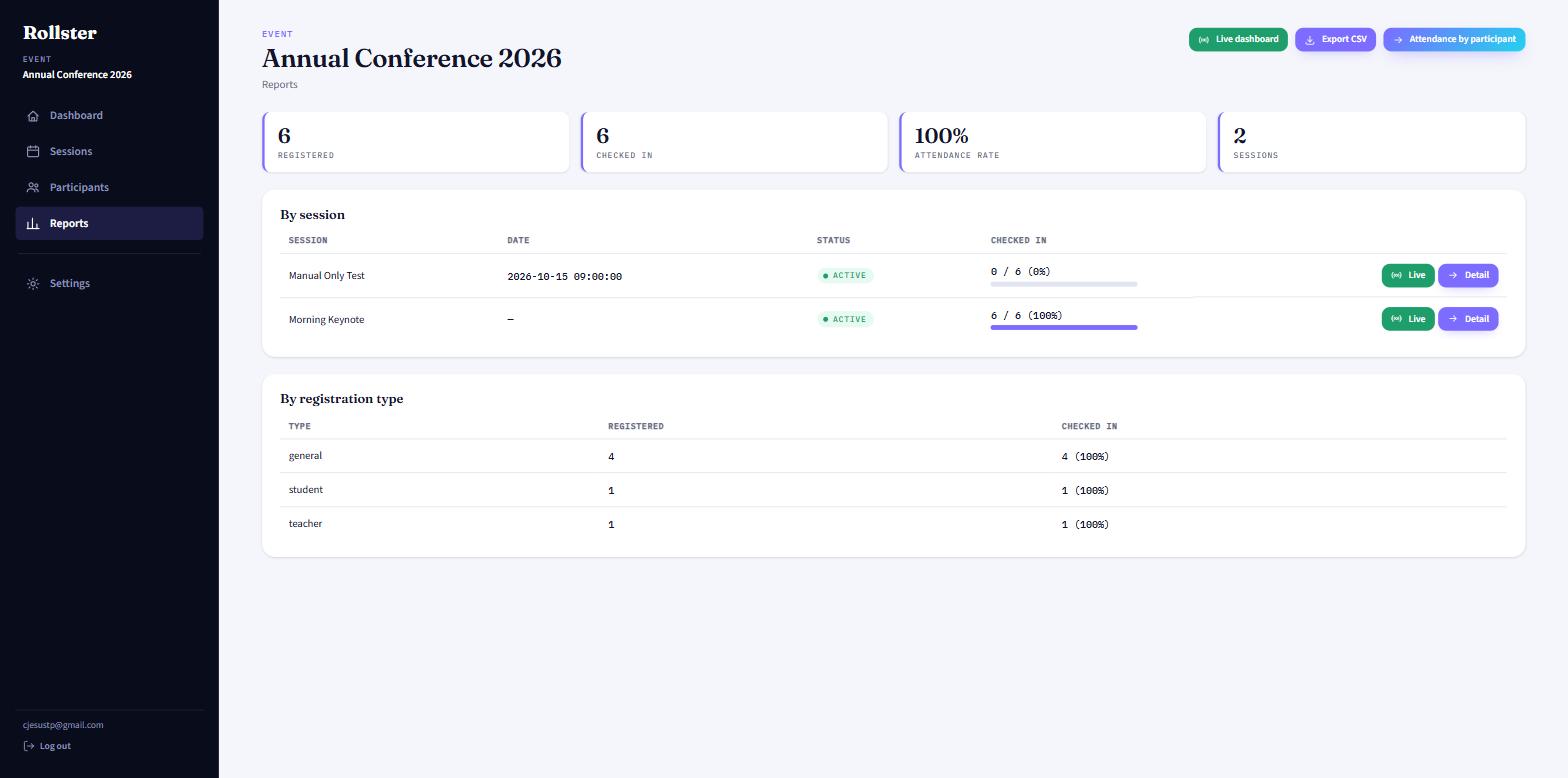
Task: Click email cjesustp@gmail.com in sidebar
Action: click(63, 725)
